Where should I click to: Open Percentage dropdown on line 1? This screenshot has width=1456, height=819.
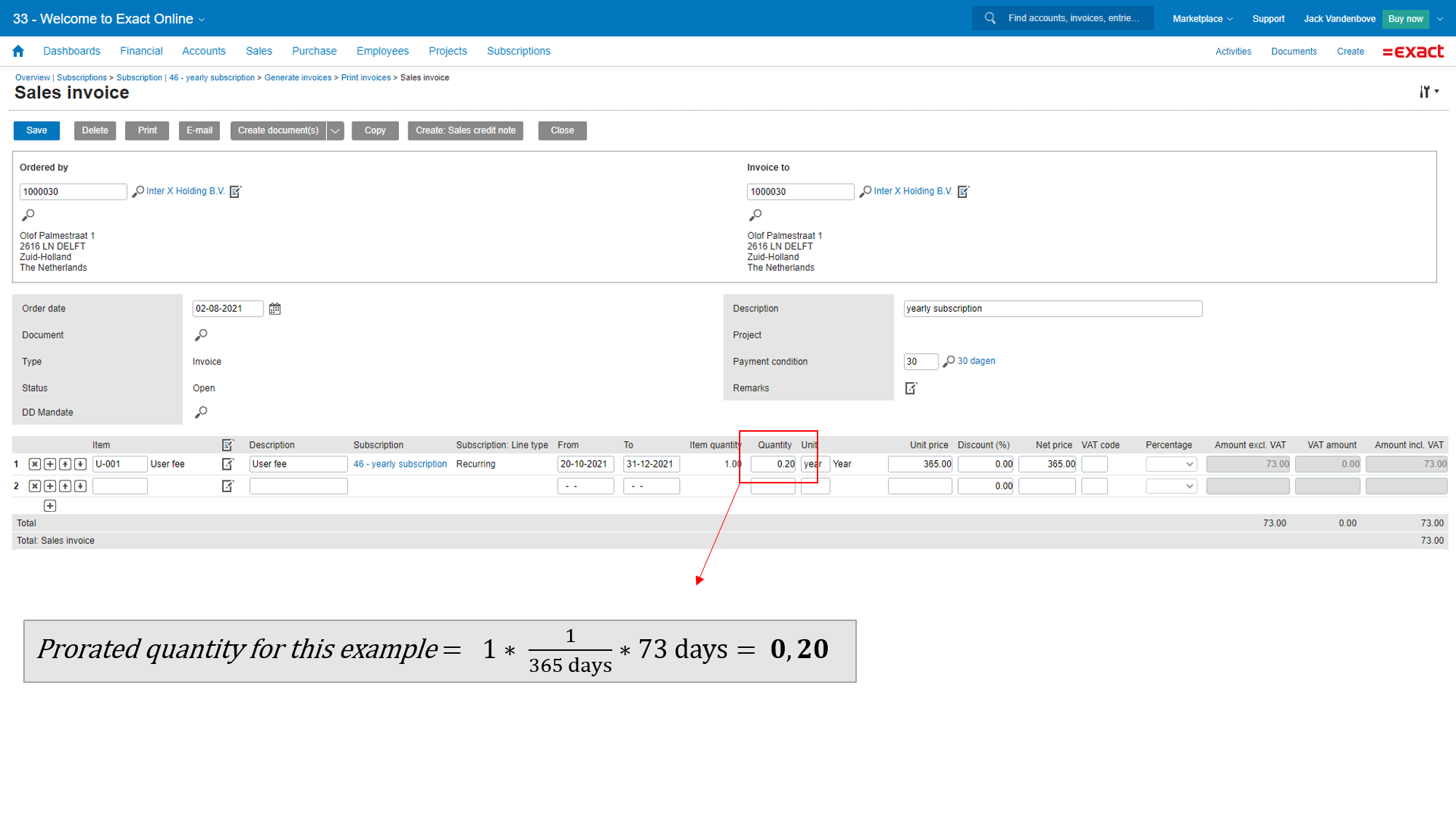point(1171,464)
